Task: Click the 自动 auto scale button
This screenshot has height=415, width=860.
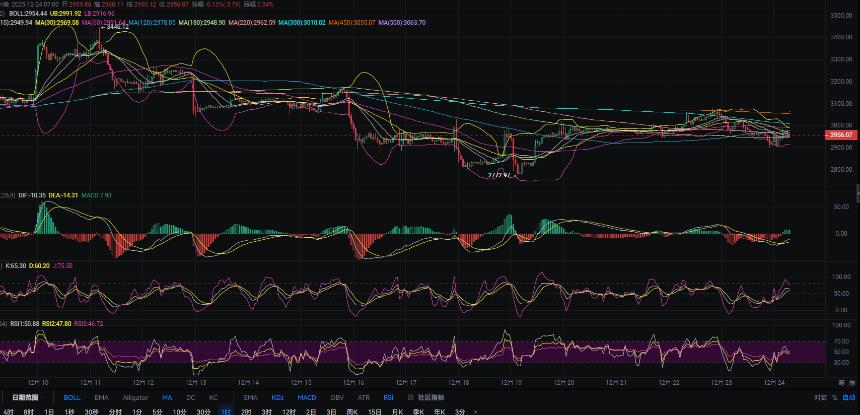Action: (848, 397)
